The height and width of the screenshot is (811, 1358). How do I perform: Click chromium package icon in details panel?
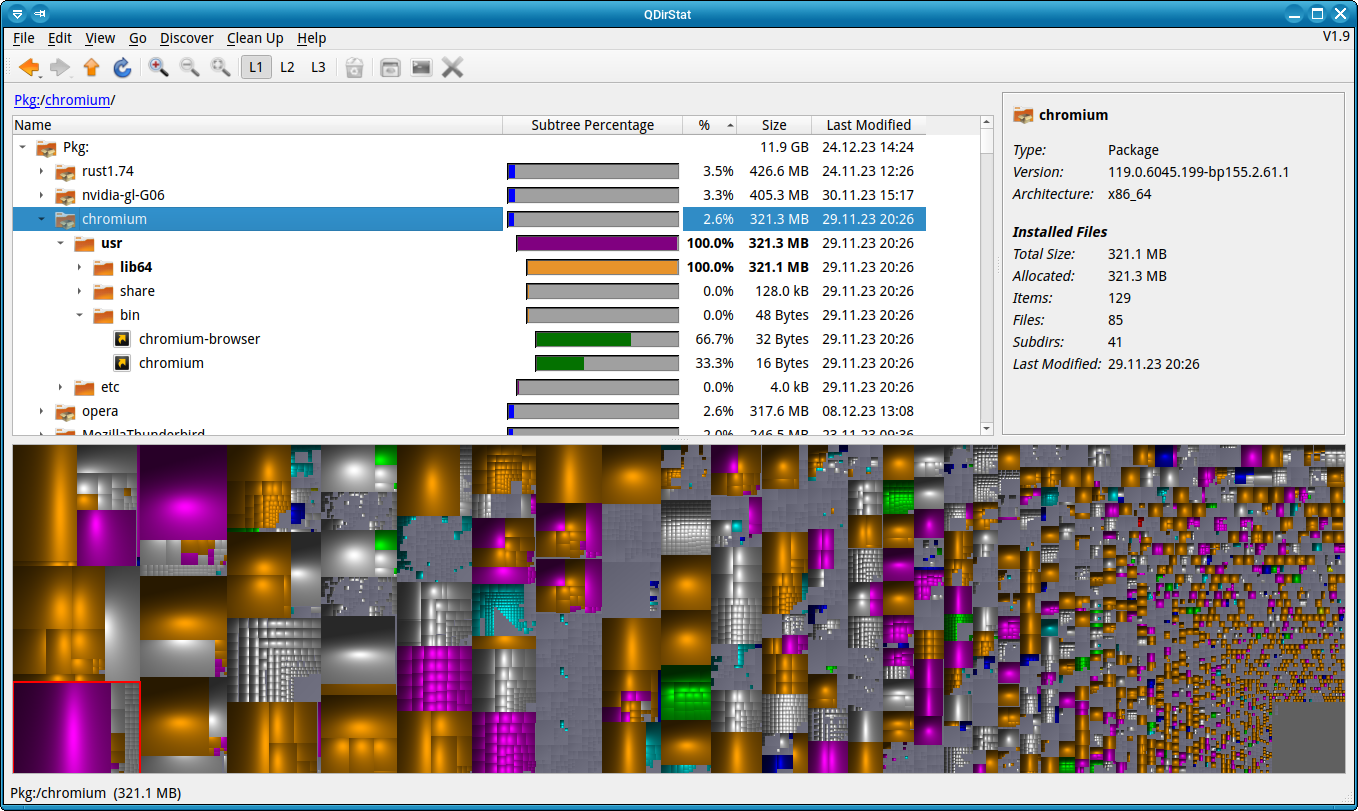coord(1023,115)
